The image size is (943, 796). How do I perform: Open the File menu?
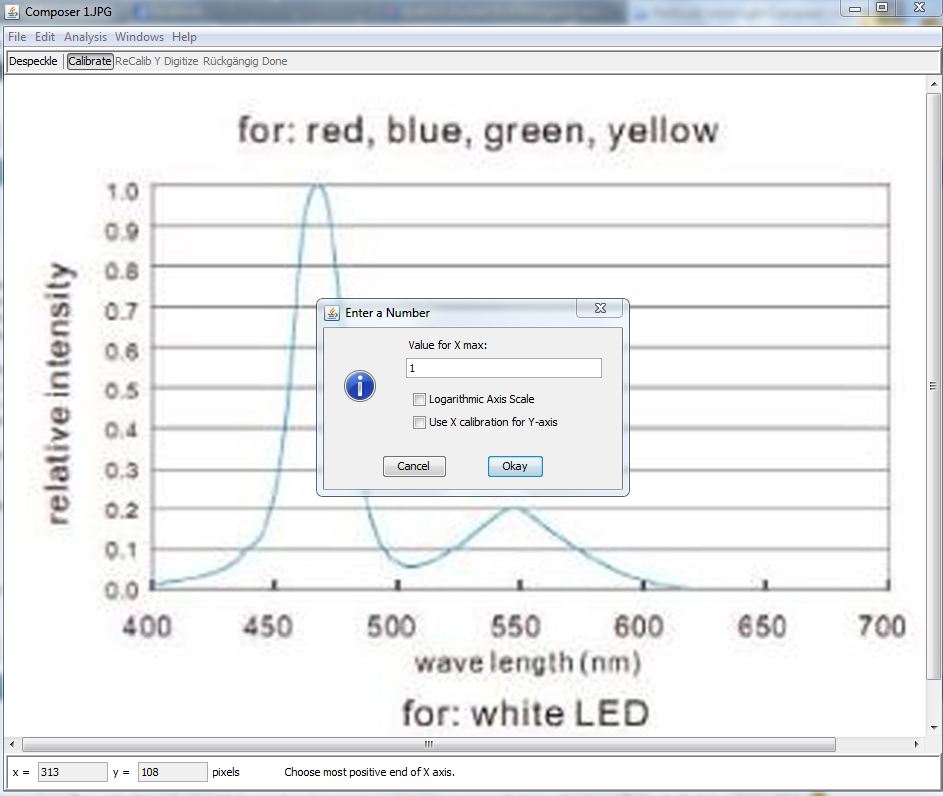(17, 37)
